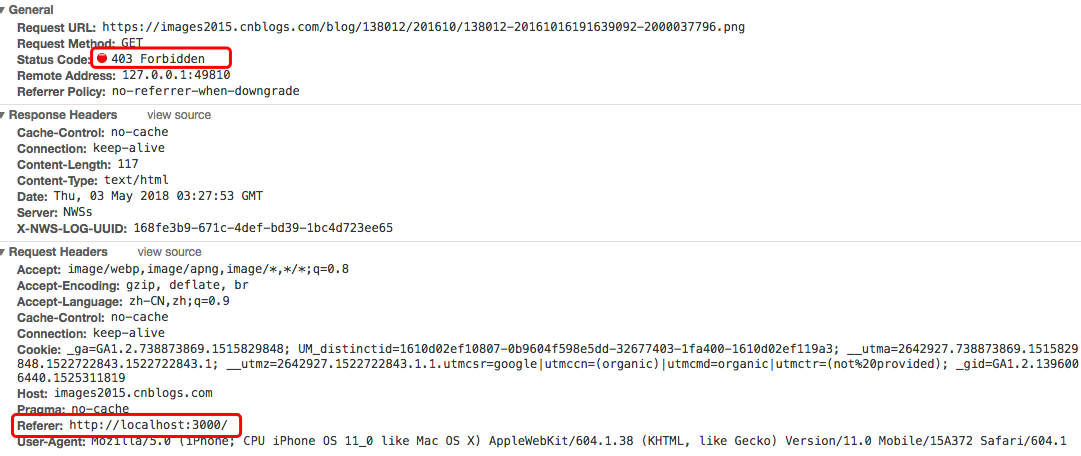Image resolution: width=1081 pixels, height=456 pixels.
Task: Click the red status dot icon
Action: click(x=102, y=59)
